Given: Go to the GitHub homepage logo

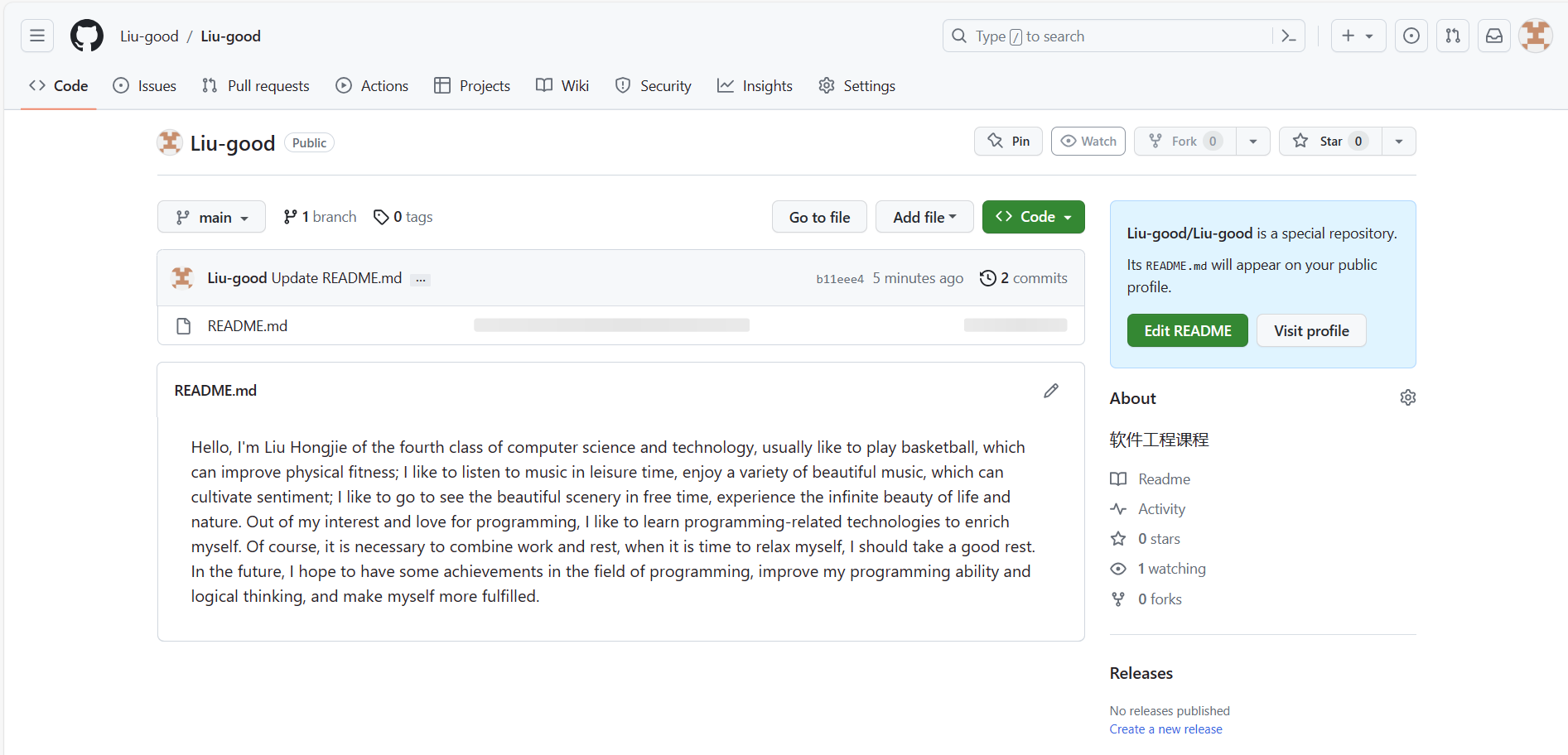Looking at the screenshot, I should (87, 36).
